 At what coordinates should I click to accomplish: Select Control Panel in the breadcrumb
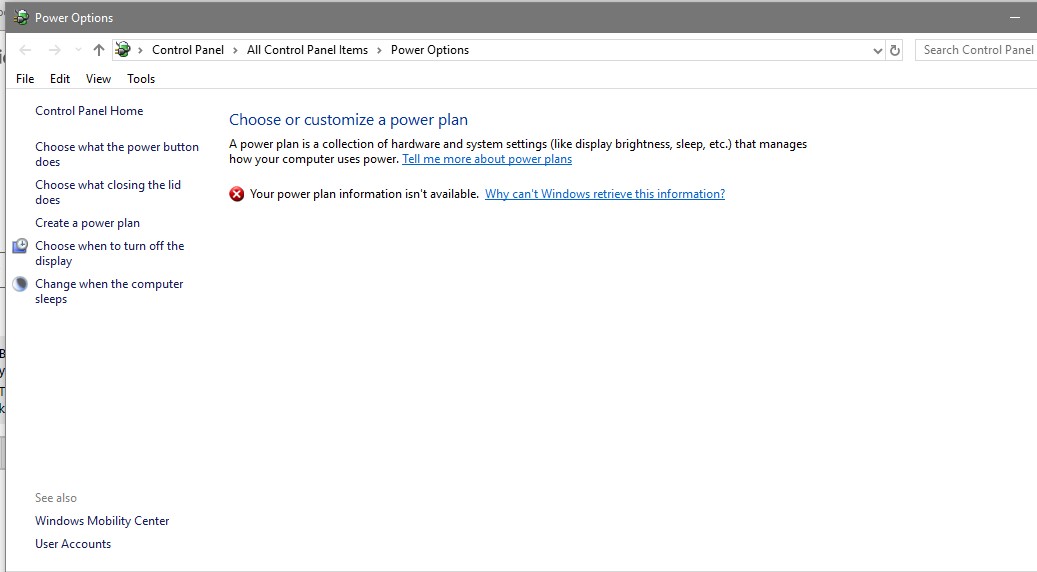point(188,50)
